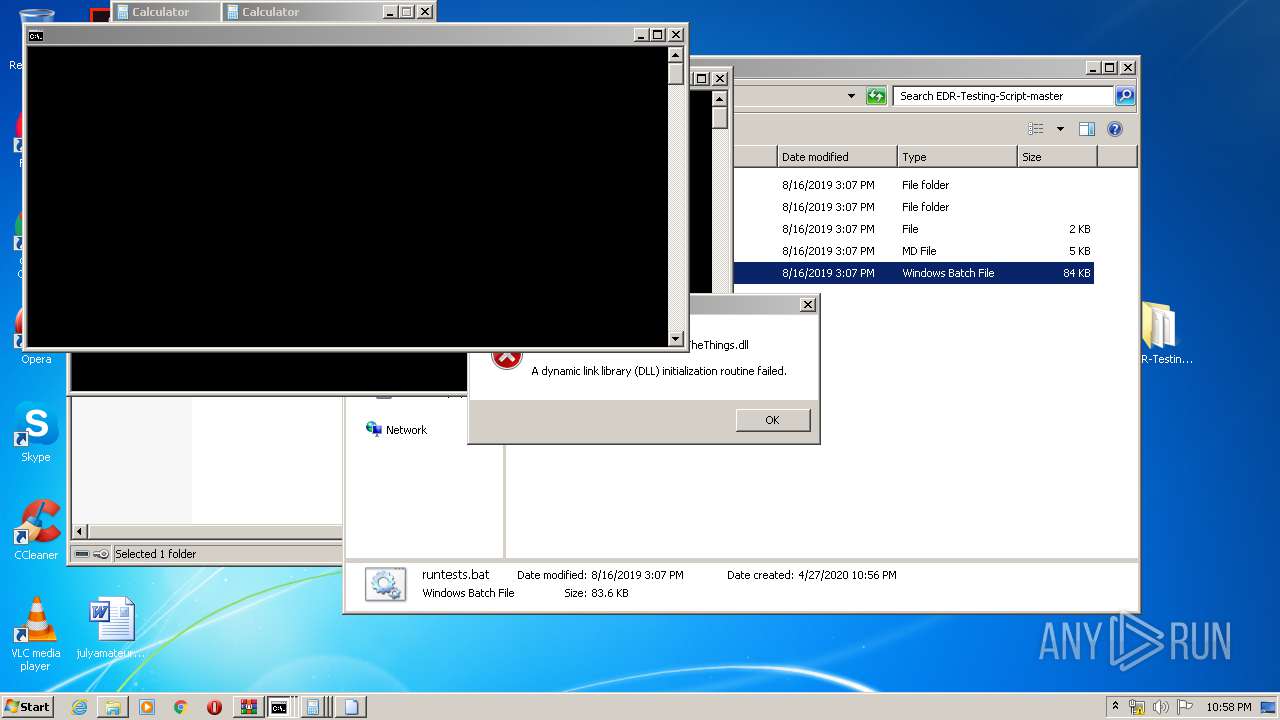This screenshot has width=1280, height=720.
Task: Sort files by Type column
Action: click(x=957, y=157)
